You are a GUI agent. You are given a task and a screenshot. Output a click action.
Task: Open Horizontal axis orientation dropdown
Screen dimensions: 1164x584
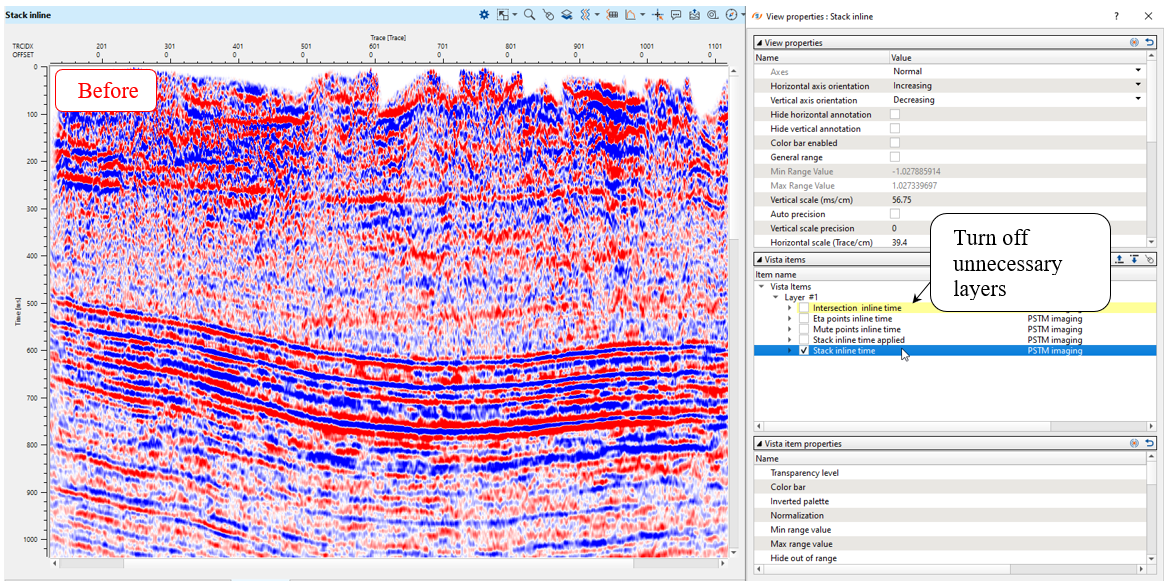tap(1138, 86)
